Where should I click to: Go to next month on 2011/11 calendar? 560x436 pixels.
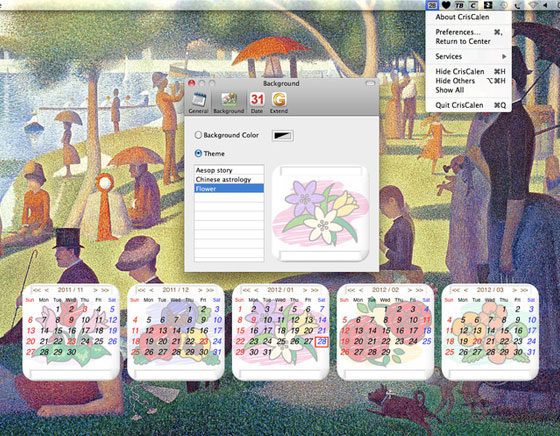(x=95, y=290)
